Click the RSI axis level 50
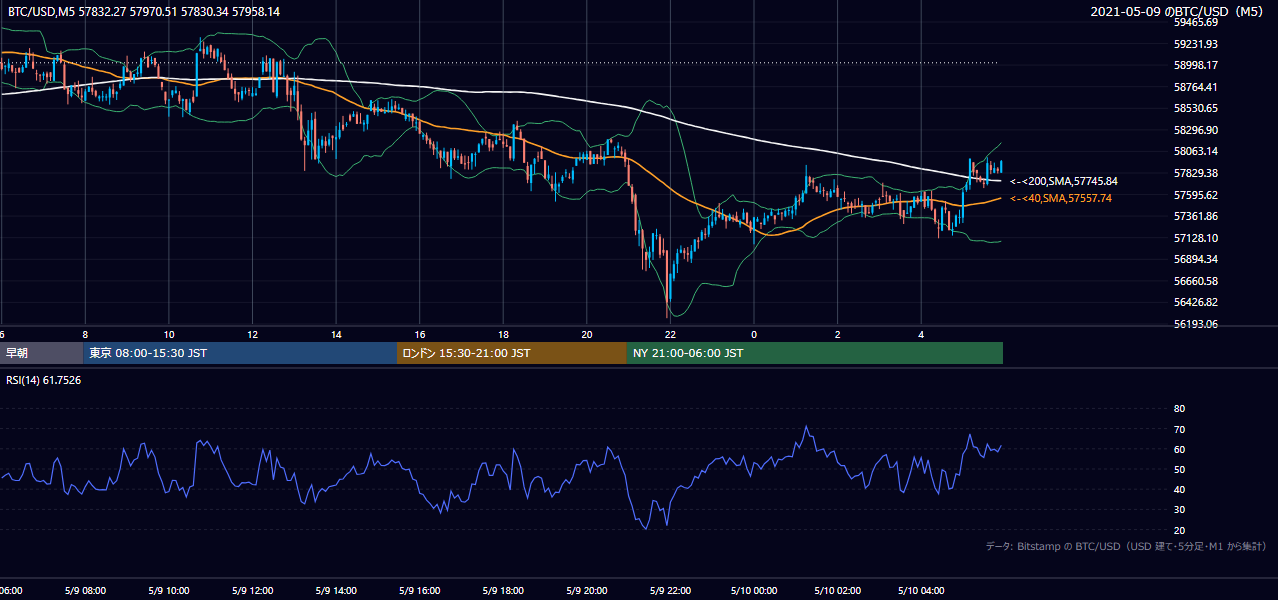 pyautogui.click(x=1179, y=469)
